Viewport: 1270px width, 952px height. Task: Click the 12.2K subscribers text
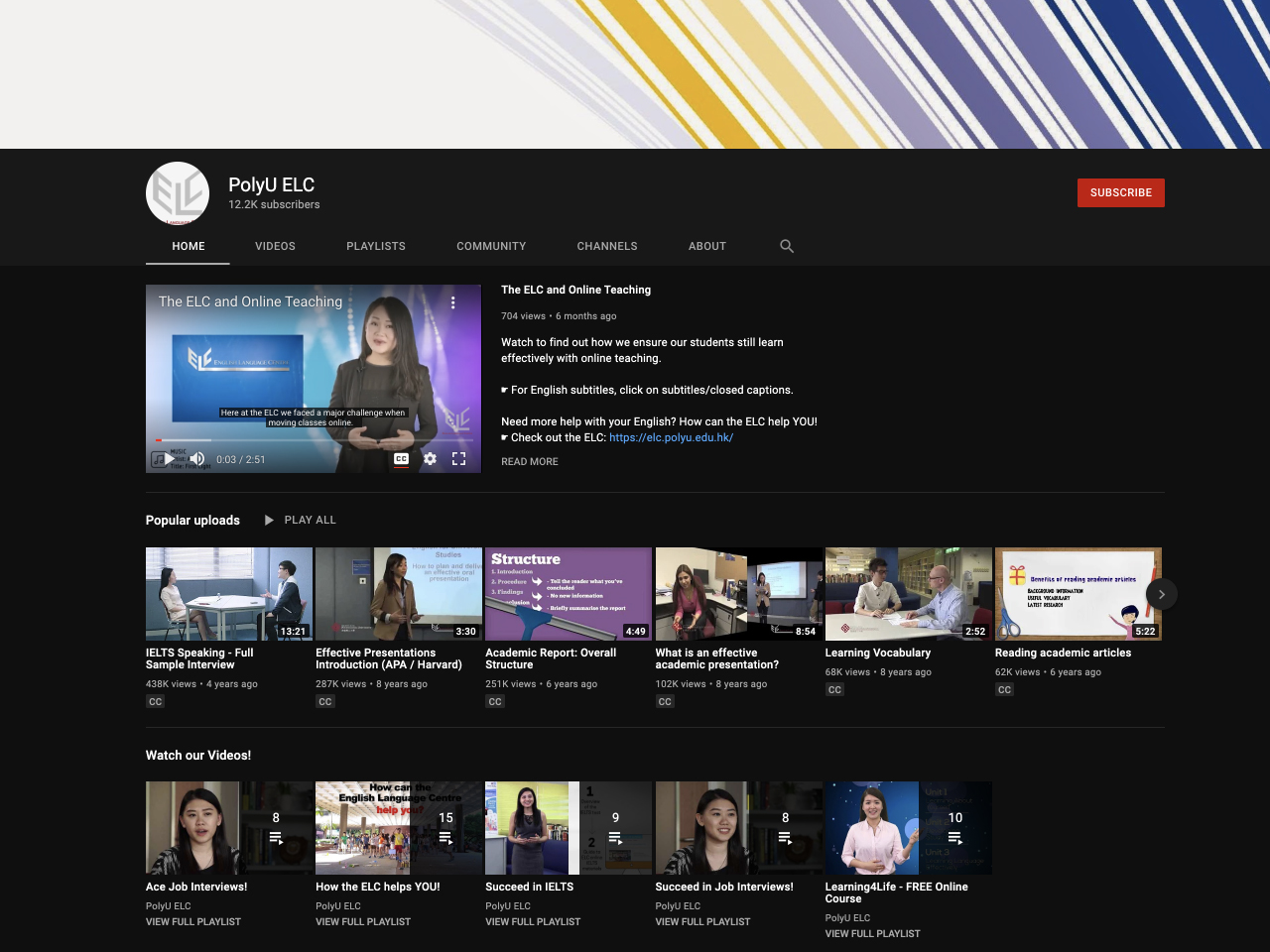coord(275,204)
